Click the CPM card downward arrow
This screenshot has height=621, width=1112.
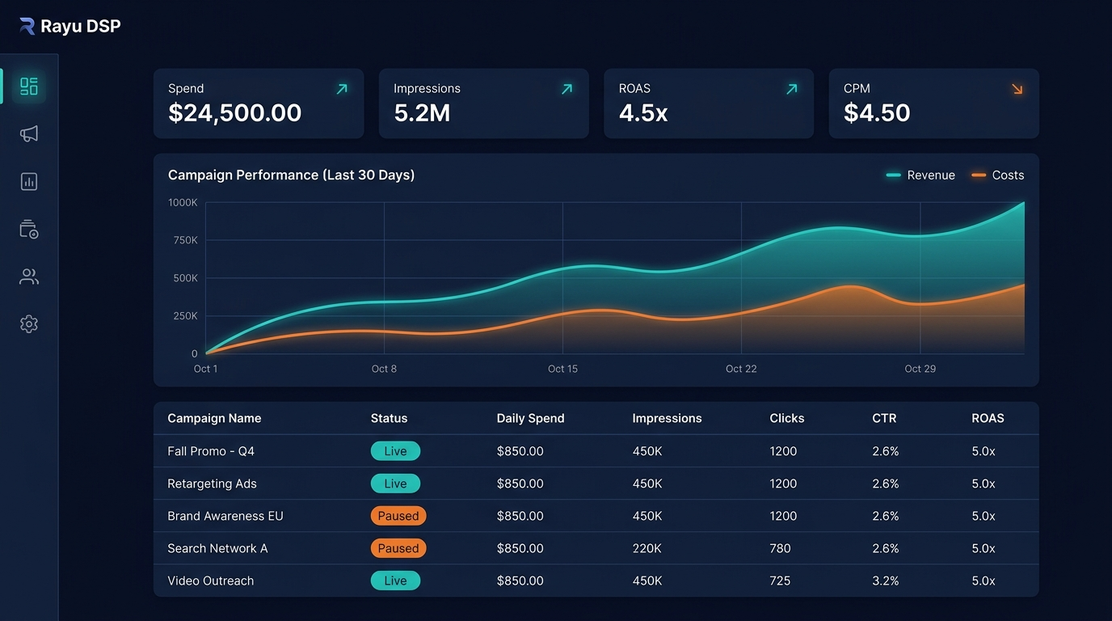point(1017,89)
